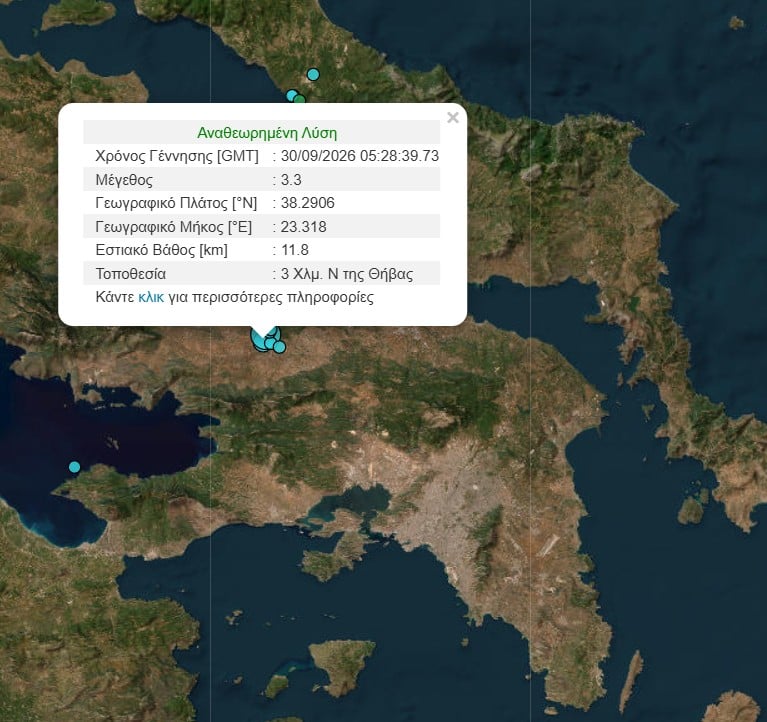The image size is (767, 722).
Task: Click the focal depth value 11.8
Action: click(x=294, y=250)
